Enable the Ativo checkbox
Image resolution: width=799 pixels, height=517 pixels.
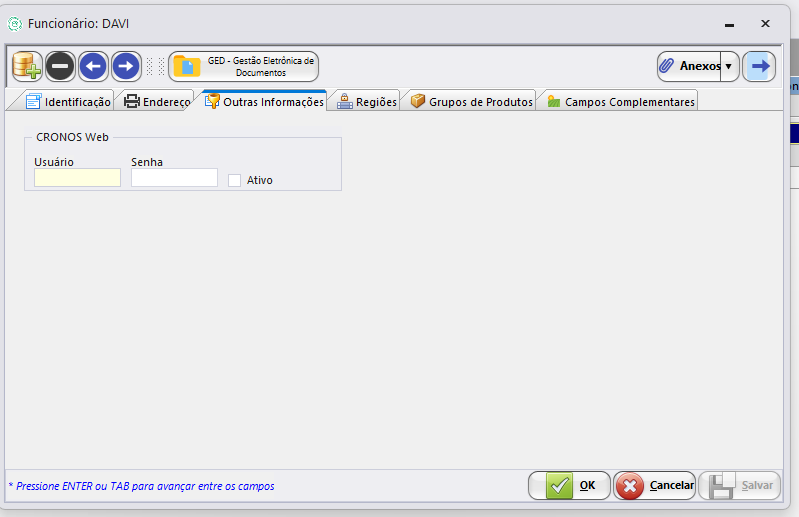point(235,180)
